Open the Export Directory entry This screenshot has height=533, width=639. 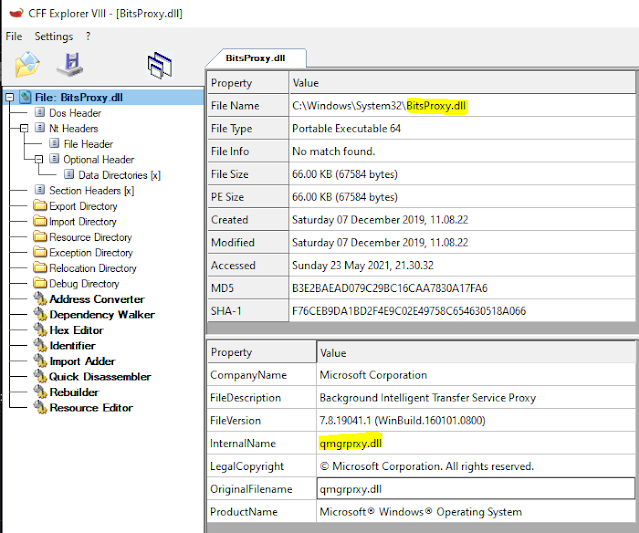83,206
